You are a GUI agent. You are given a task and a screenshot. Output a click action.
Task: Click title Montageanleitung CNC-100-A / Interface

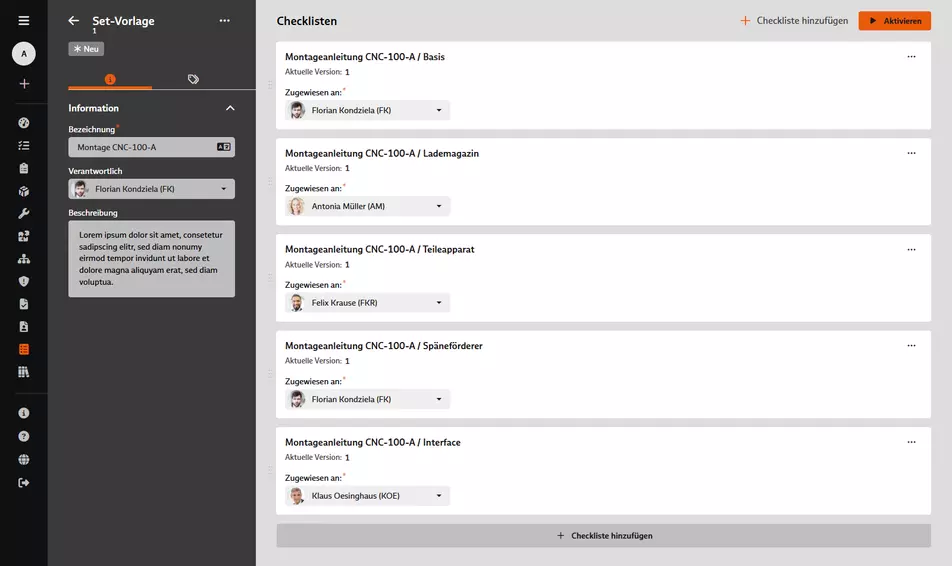(373, 442)
